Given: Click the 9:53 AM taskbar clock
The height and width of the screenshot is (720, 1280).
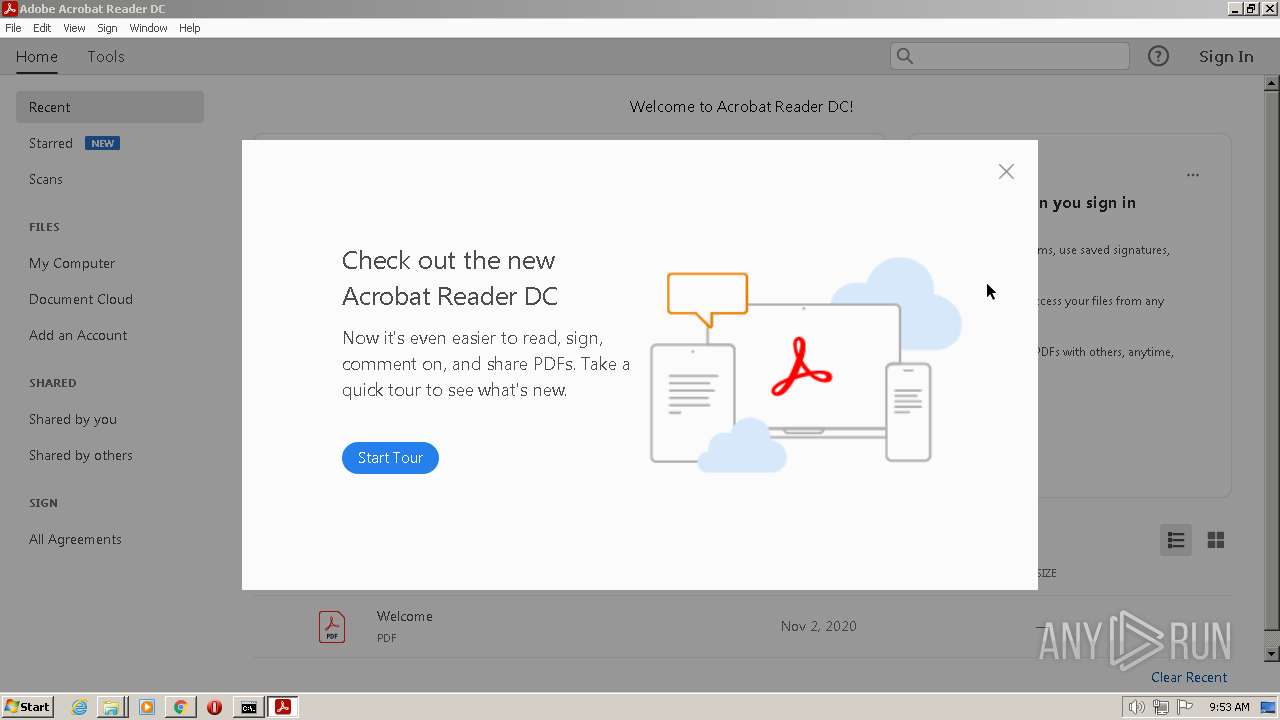Looking at the screenshot, I should coord(1229,707).
